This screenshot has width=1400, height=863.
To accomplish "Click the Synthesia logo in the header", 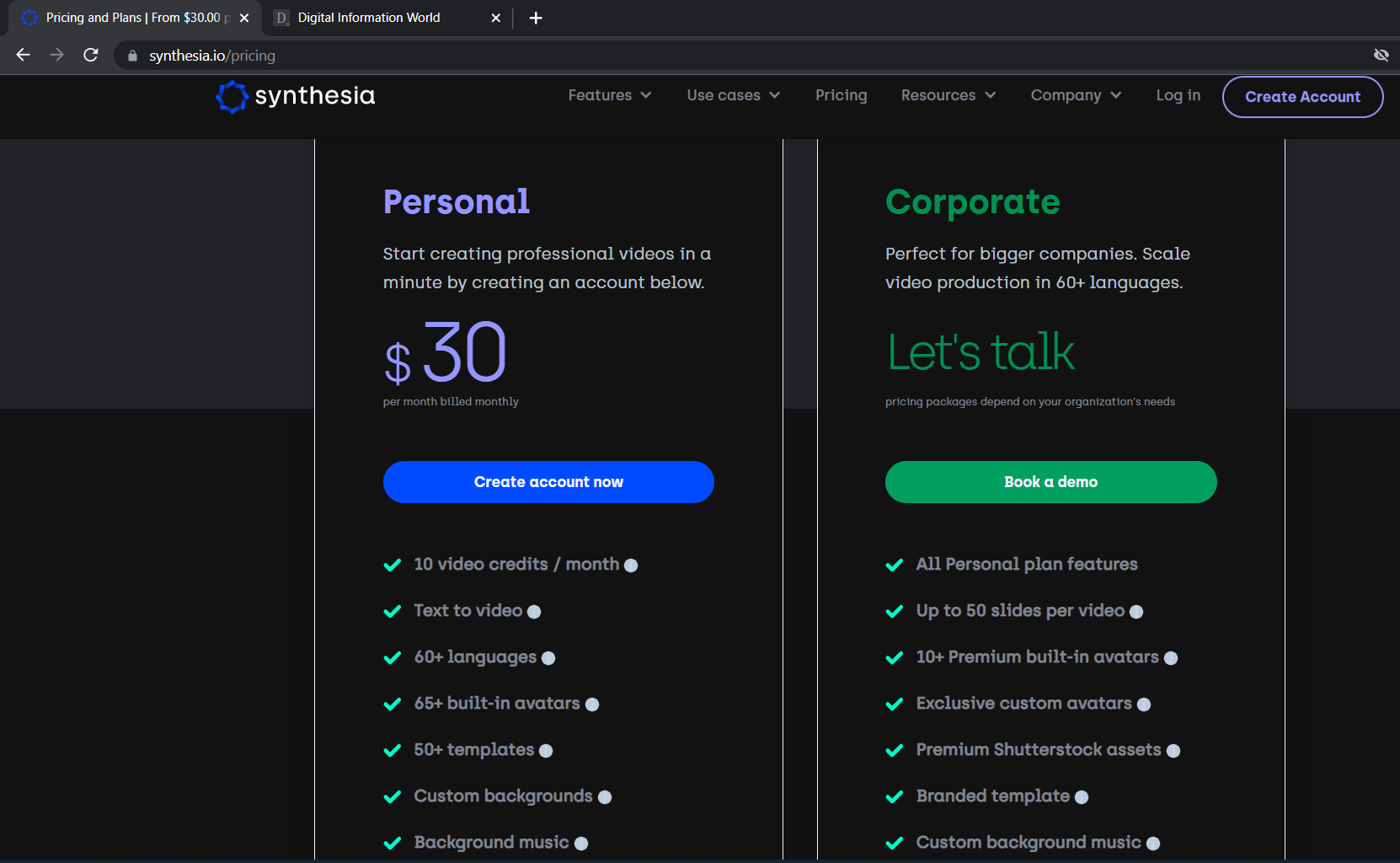I will (296, 96).
